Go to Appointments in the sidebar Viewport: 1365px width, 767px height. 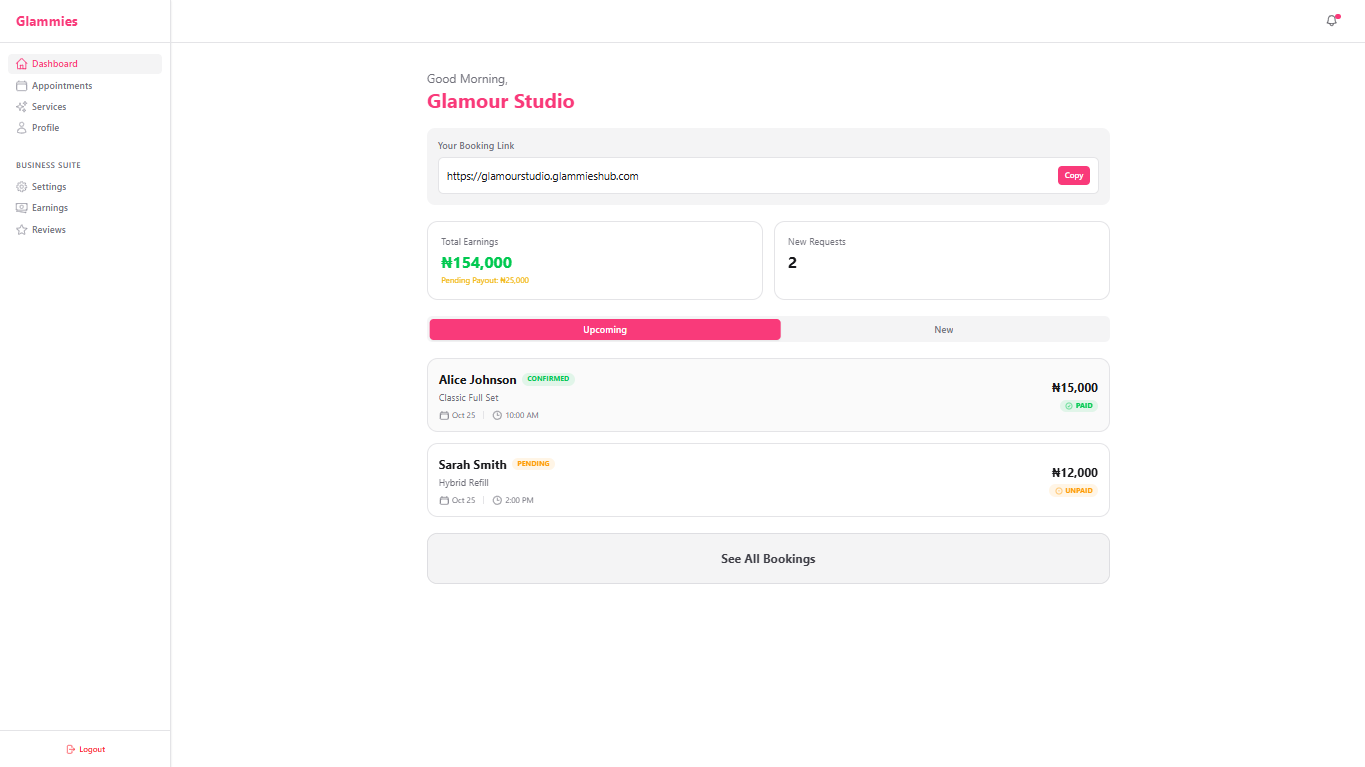click(x=85, y=86)
